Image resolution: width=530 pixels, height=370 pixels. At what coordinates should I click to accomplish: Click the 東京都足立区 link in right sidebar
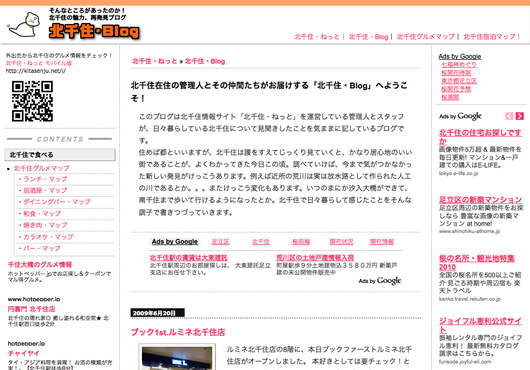(459, 81)
